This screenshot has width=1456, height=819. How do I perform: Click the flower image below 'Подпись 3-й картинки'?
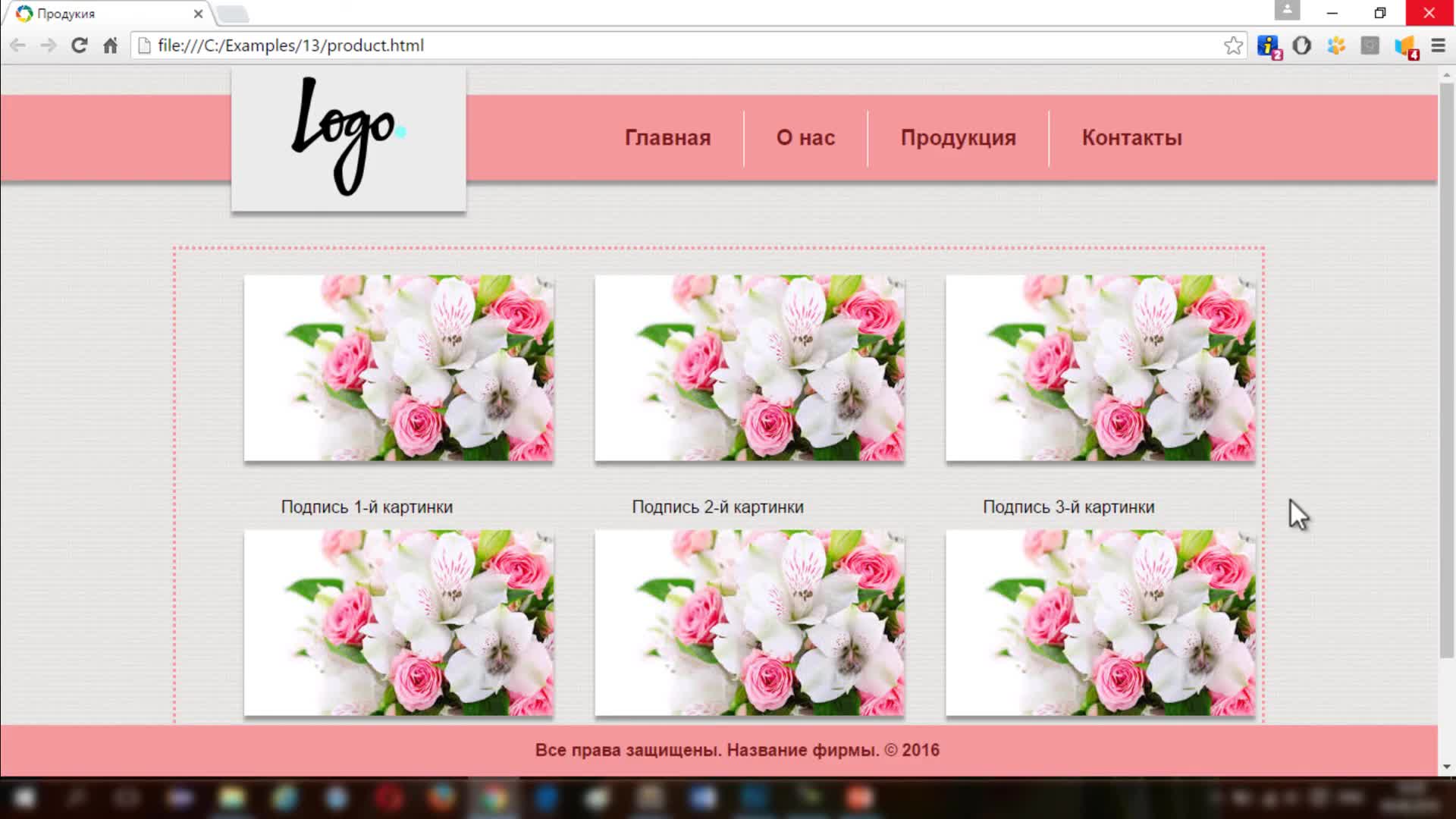pos(1100,623)
